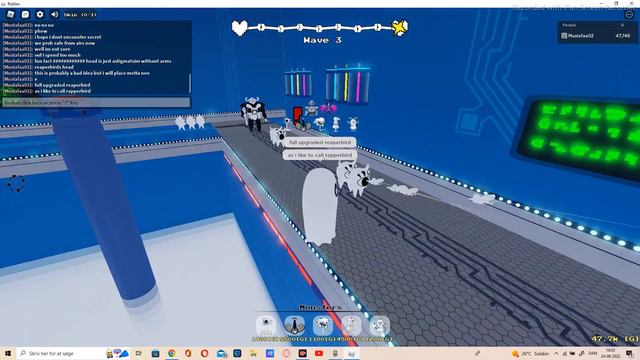Open game settings gear icon
640x360 pixels.
[40, 14]
